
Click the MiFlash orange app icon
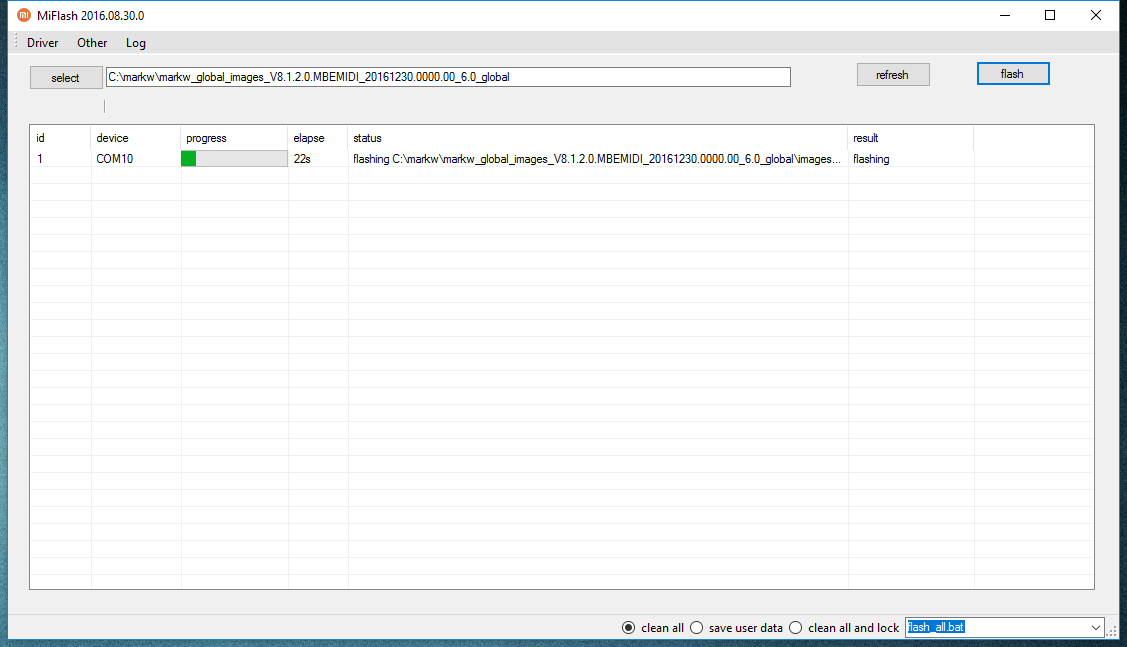point(24,15)
